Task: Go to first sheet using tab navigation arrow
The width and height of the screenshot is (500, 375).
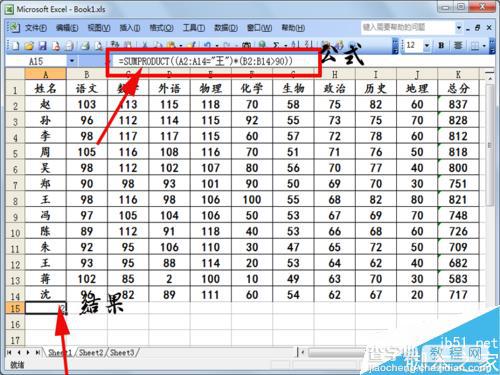Action: coord(9,352)
